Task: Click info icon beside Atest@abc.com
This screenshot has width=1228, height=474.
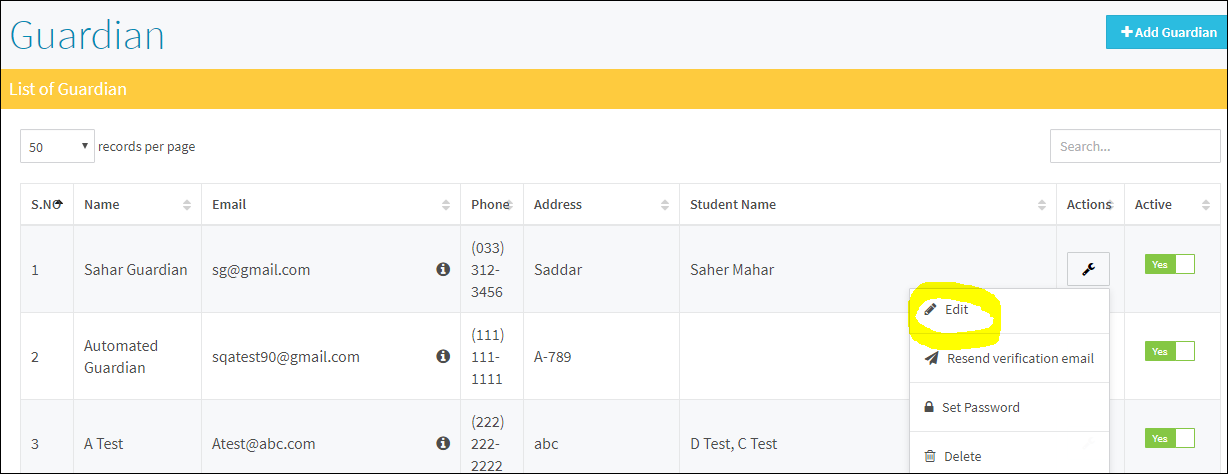Action: click(x=443, y=443)
